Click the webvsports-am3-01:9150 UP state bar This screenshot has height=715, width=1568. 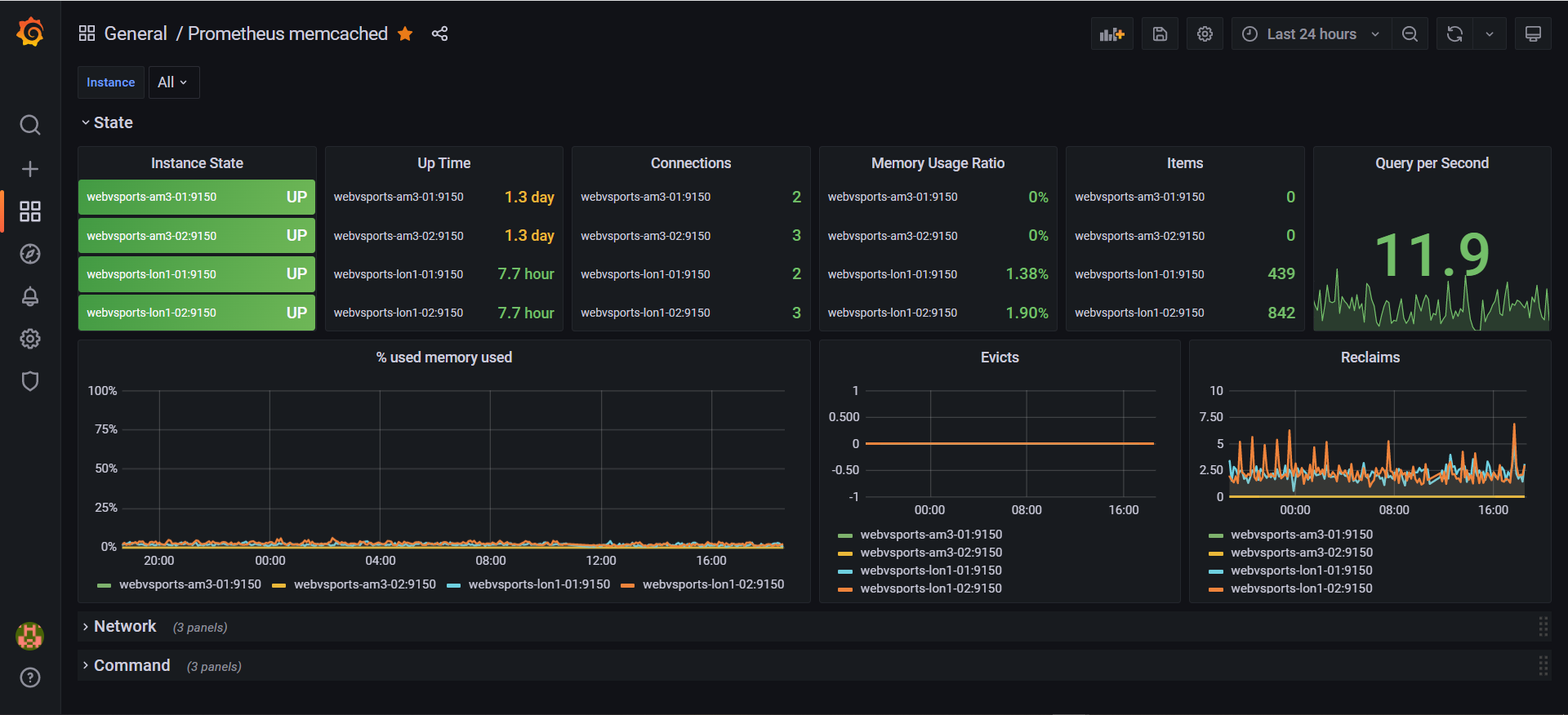[x=197, y=197]
